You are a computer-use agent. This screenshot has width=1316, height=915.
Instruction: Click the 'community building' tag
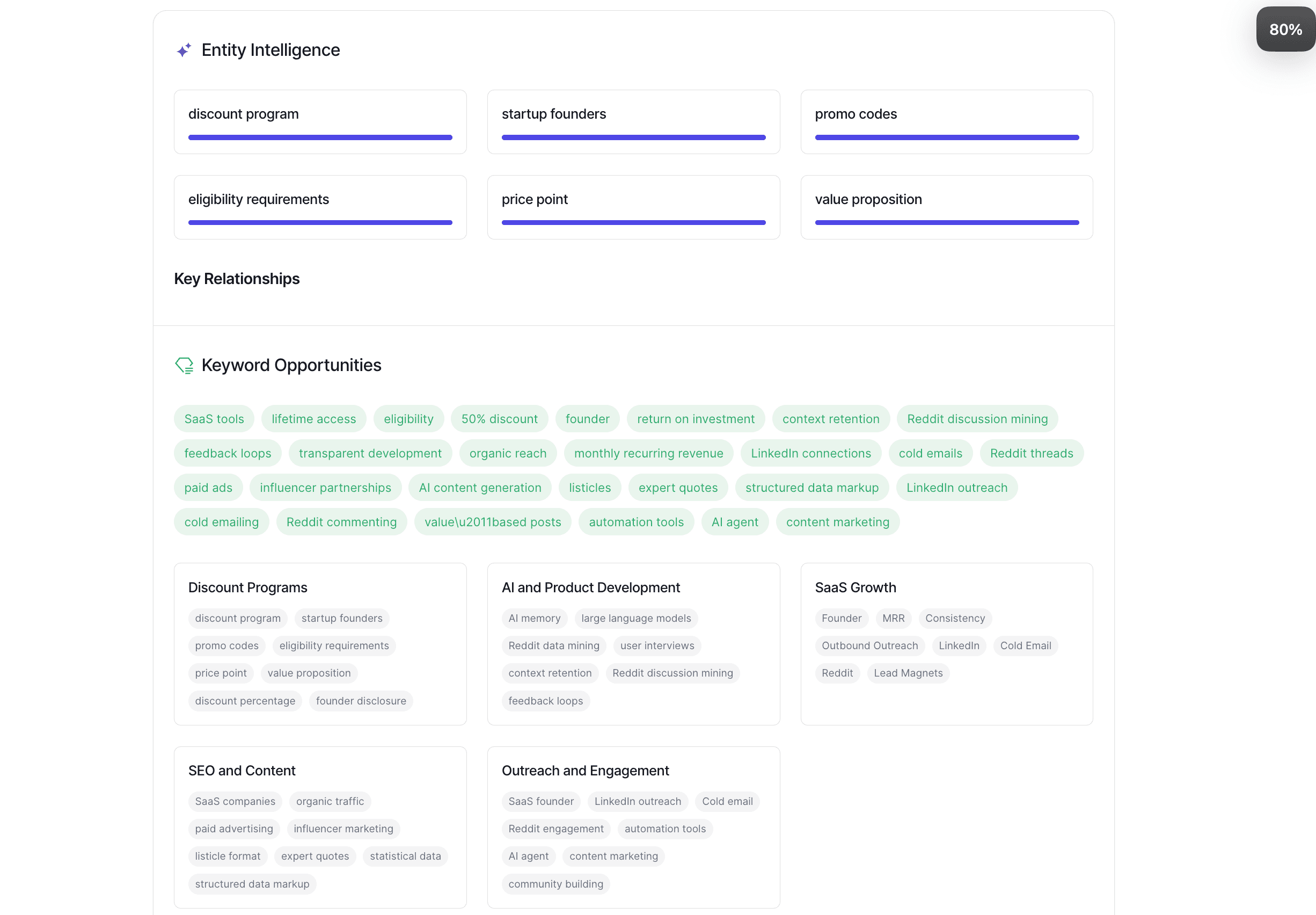pos(555,884)
